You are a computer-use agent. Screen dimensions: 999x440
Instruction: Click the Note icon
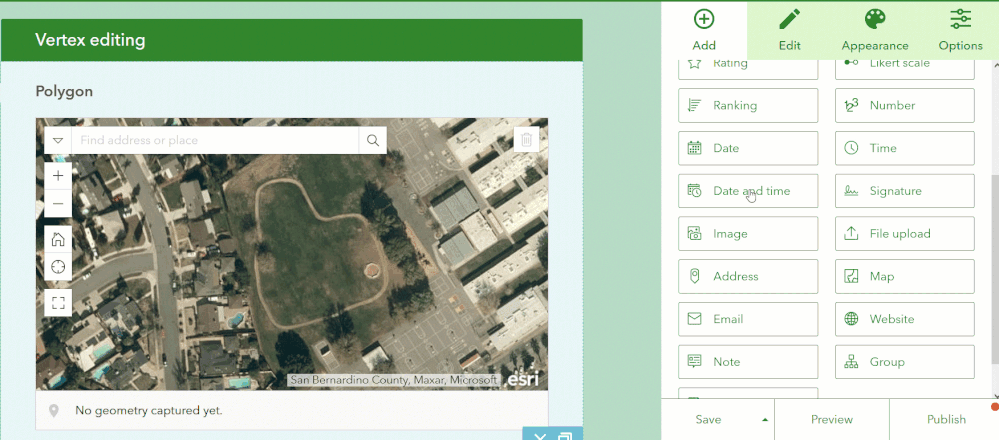[x=694, y=362]
